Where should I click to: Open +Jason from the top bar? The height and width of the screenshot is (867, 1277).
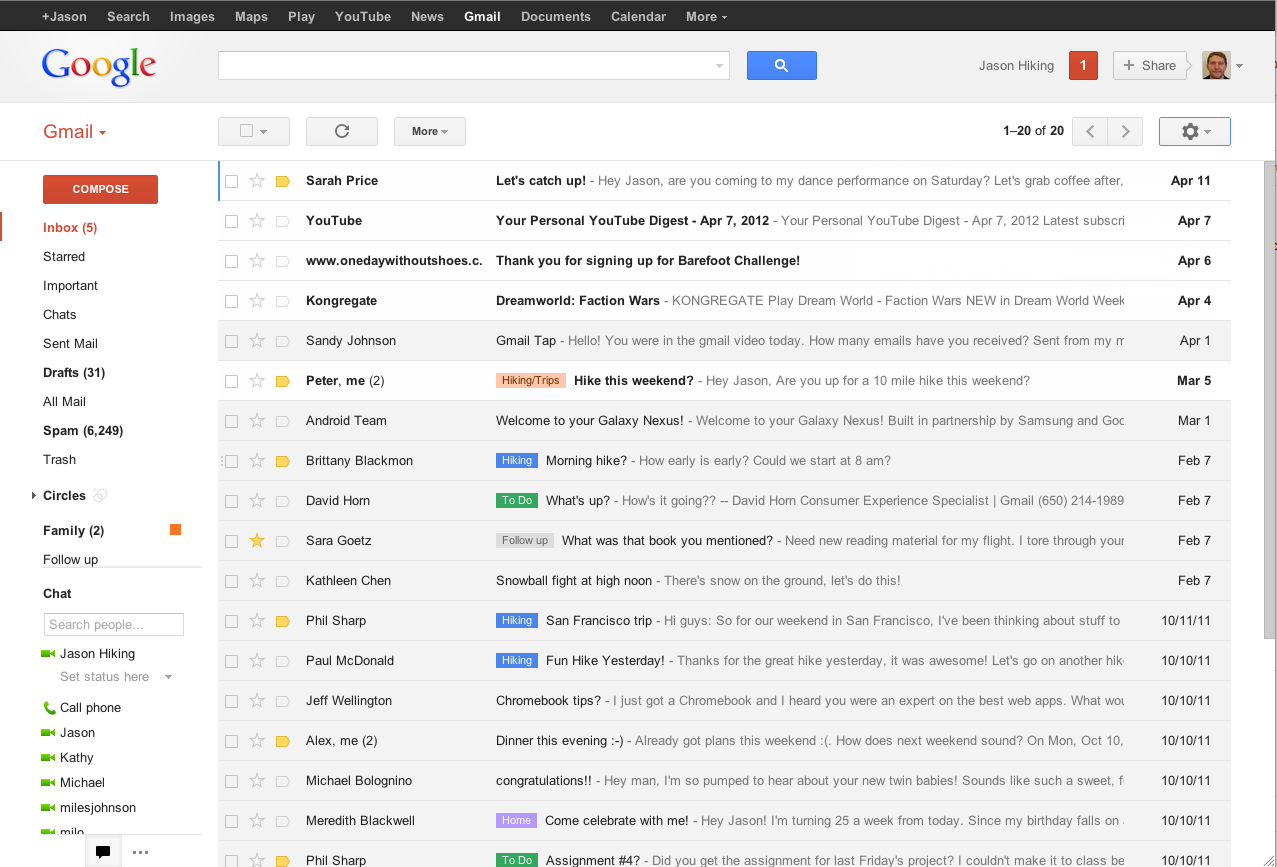(64, 16)
